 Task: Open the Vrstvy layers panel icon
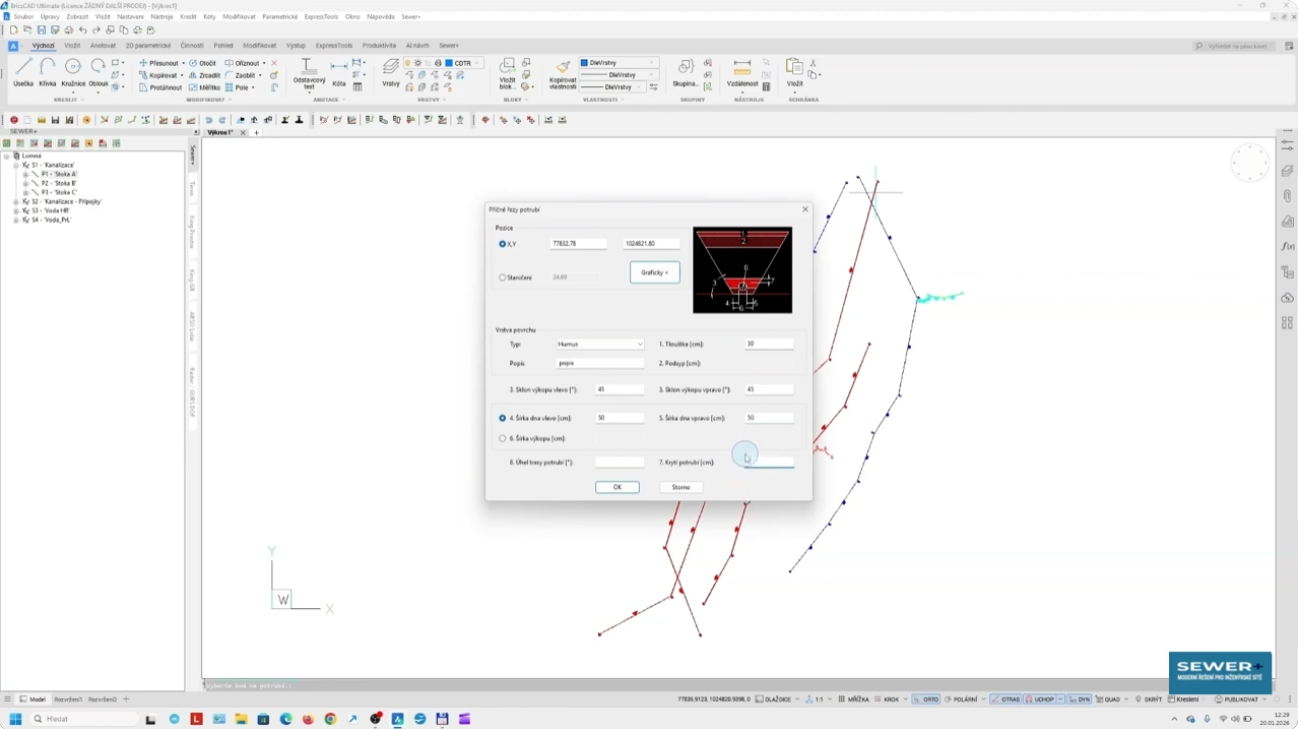[x=391, y=72]
